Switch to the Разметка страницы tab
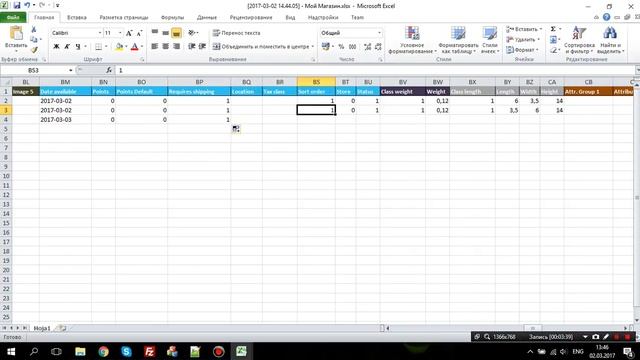The image size is (640, 360). tap(124, 18)
